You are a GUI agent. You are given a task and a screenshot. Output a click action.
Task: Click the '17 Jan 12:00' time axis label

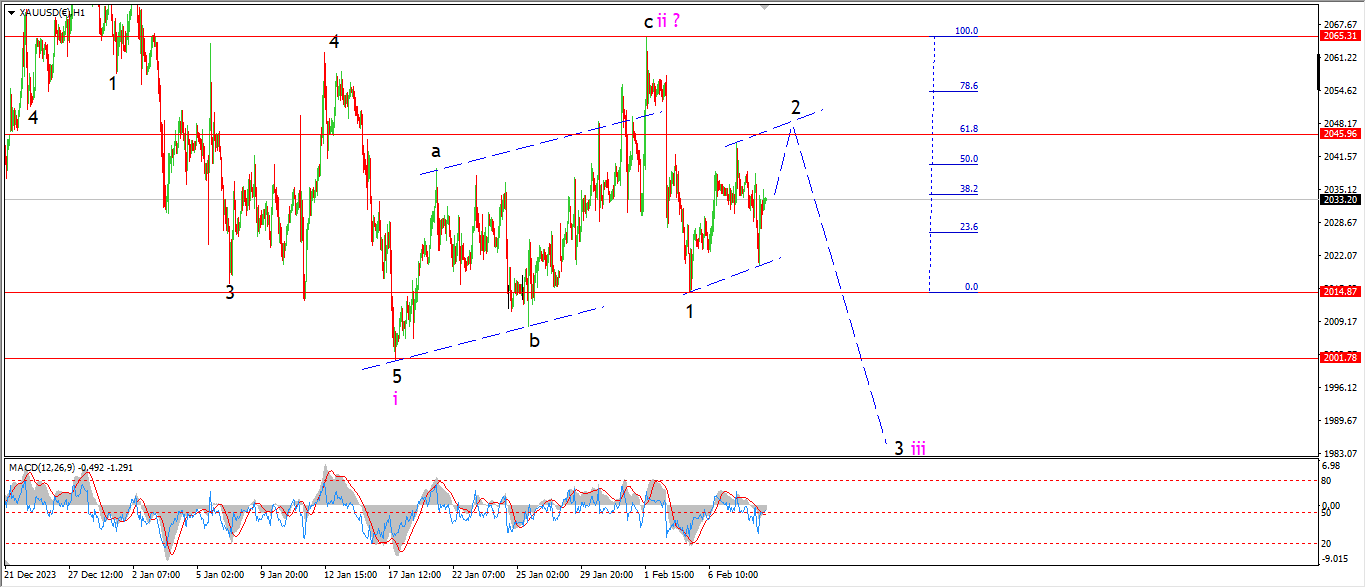[x=414, y=575]
